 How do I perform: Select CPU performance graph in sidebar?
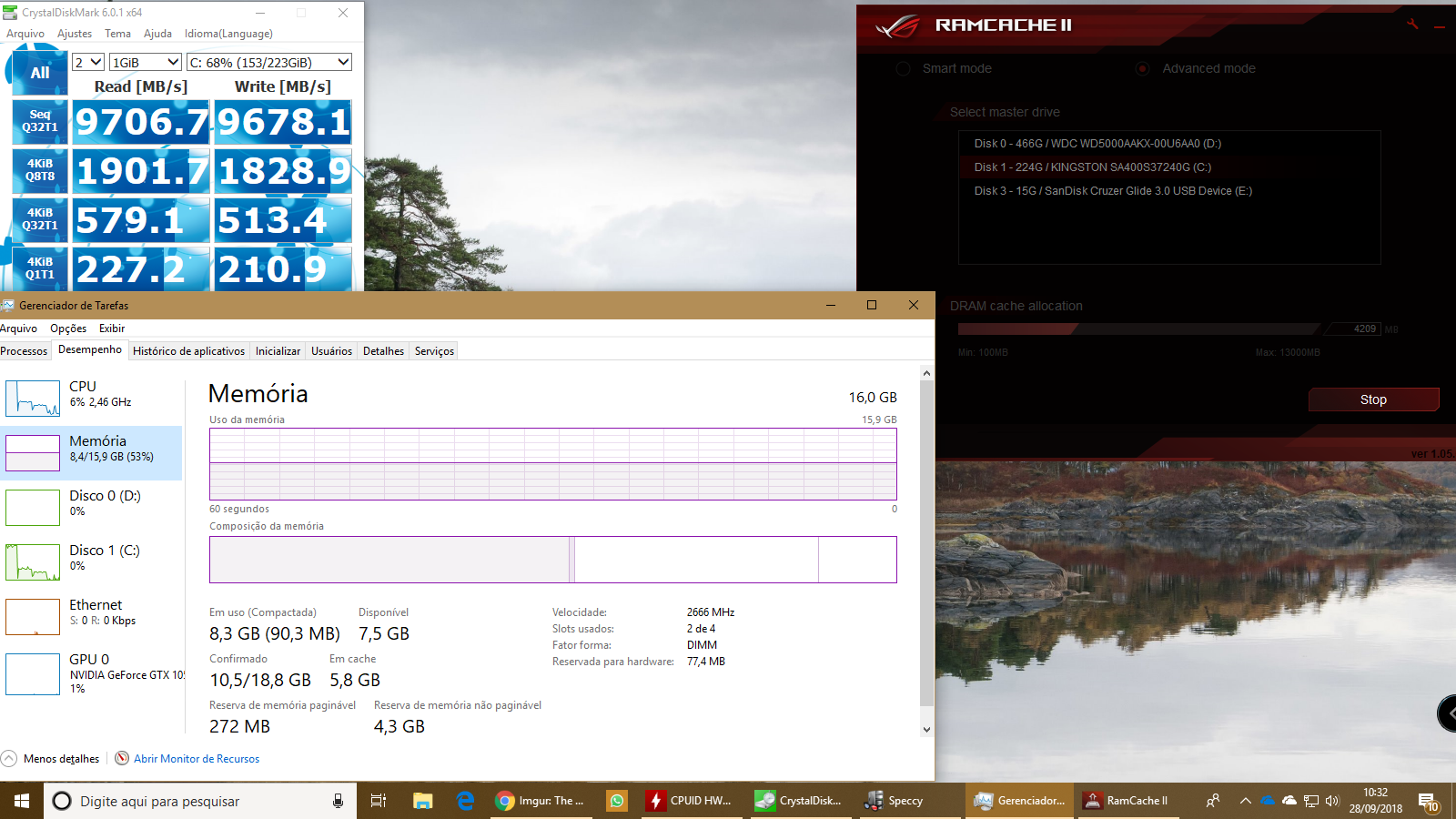click(91, 398)
